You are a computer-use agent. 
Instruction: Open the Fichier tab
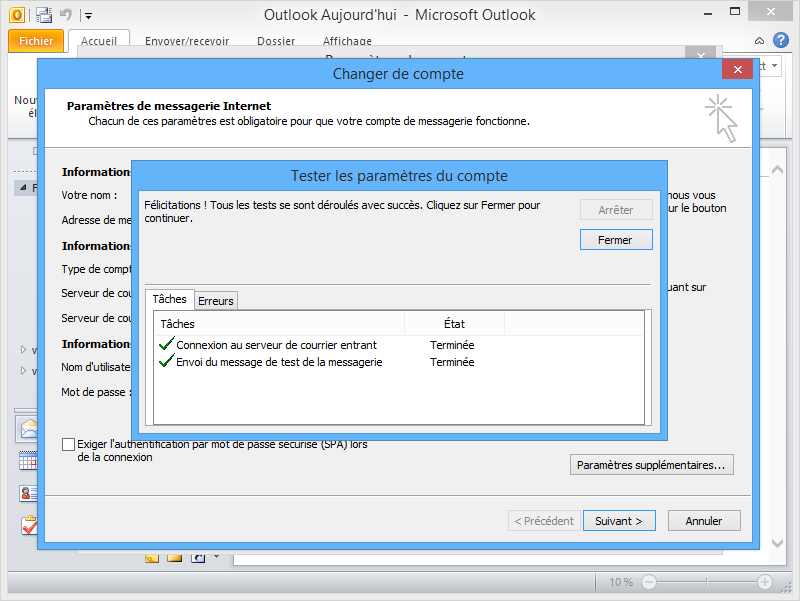tap(36, 41)
